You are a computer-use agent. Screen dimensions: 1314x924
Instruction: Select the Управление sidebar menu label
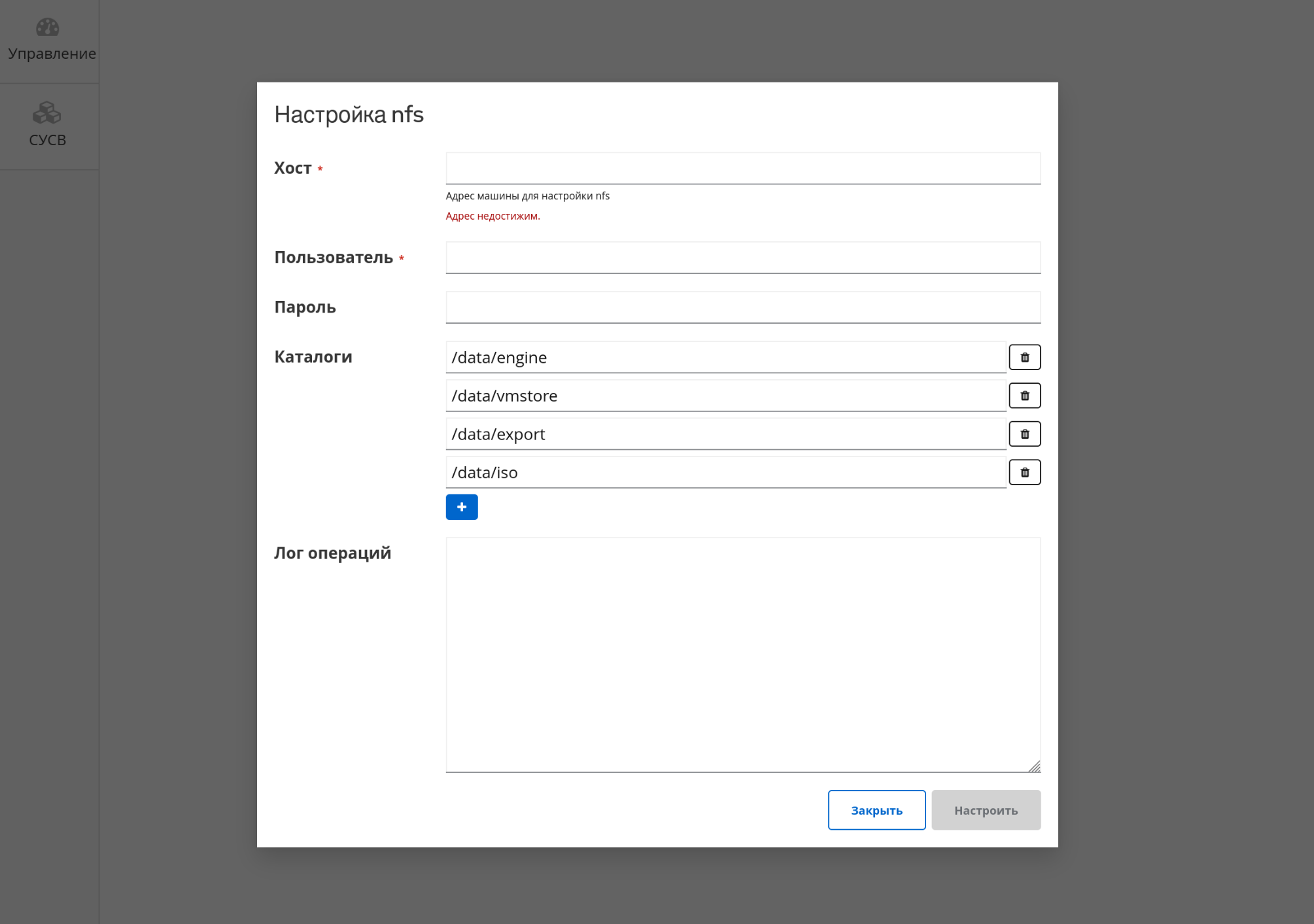pyautogui.click(x=52, y=54)
